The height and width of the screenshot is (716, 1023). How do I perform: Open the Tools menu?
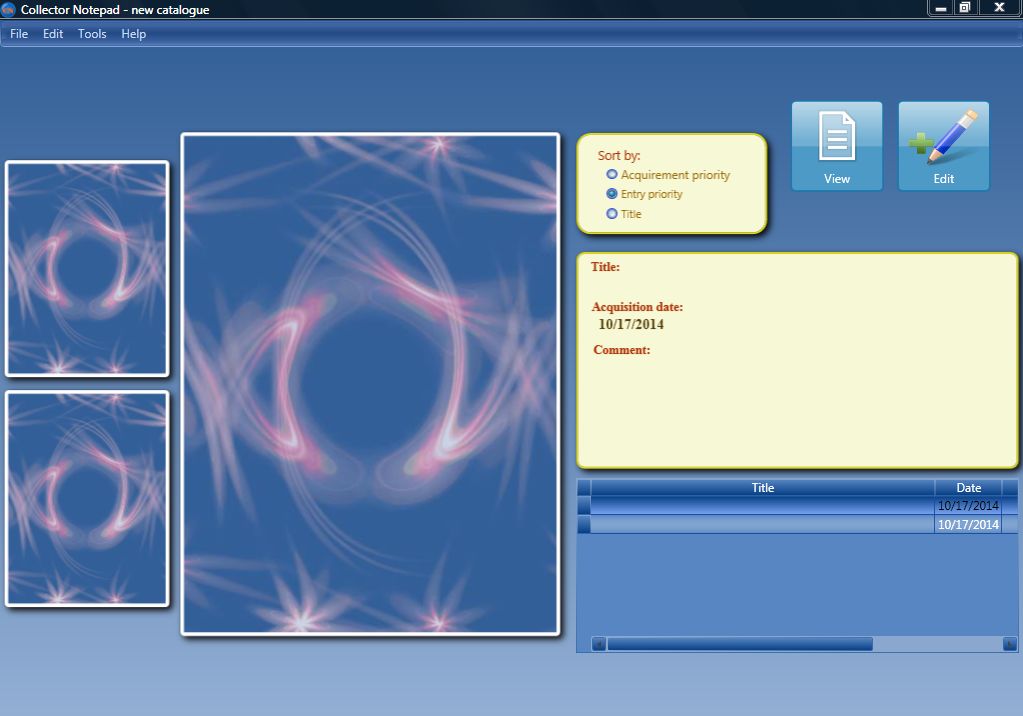(91, 33)
